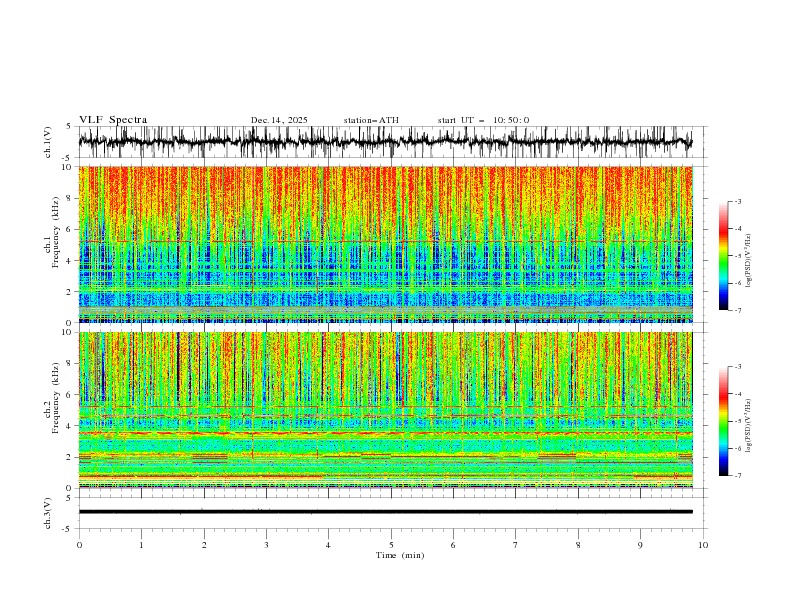792x612 pixels.
Task: Click the "-5" tick on lower color bar
Action: coord(737,421)
